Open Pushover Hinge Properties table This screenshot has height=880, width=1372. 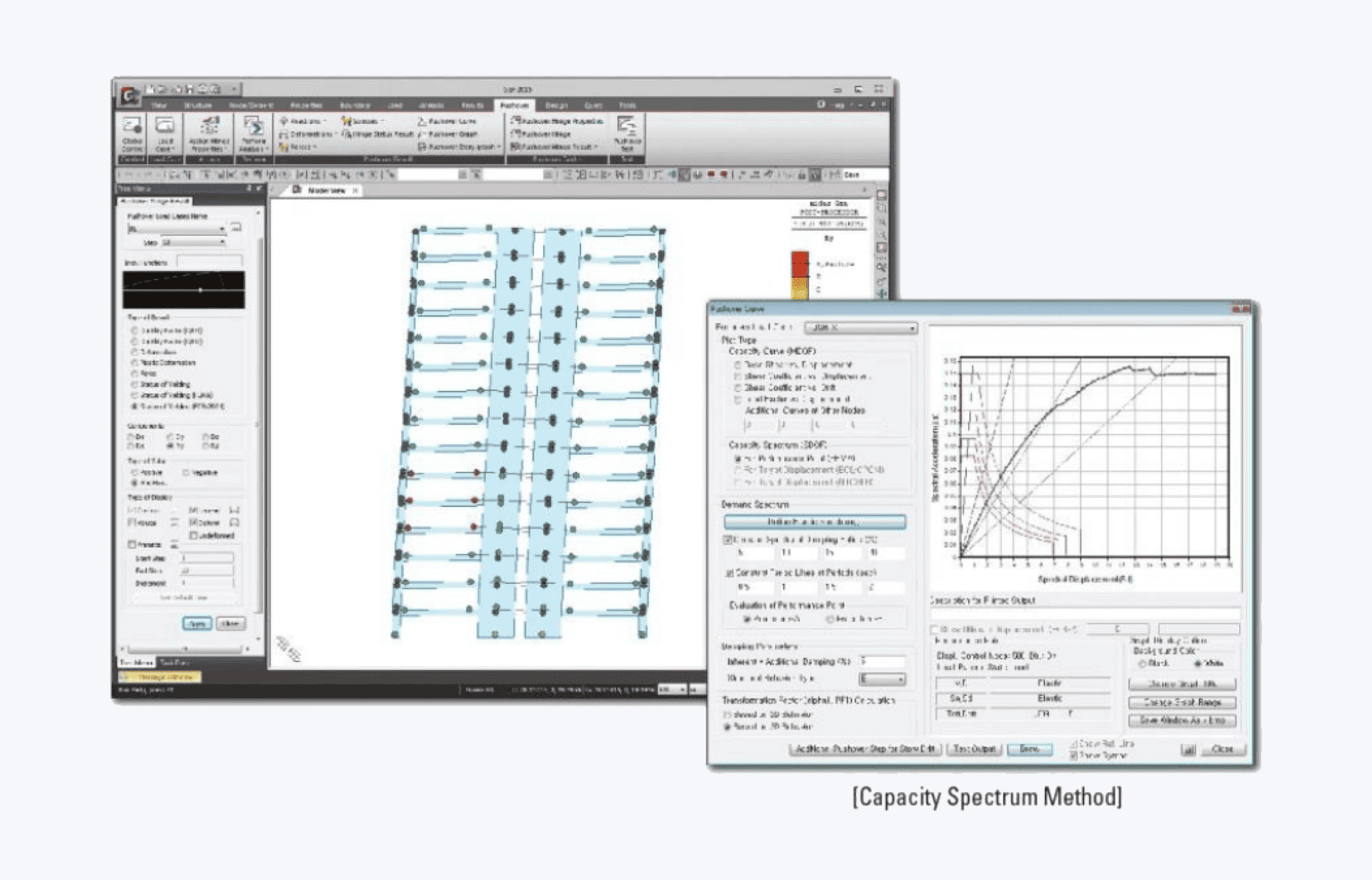point(557,121)
